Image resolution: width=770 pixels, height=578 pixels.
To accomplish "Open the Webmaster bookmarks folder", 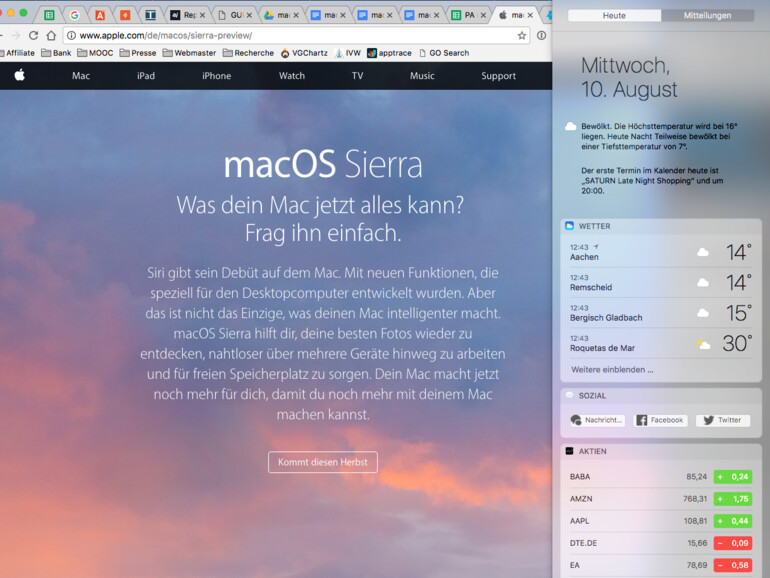I will pyautogui.click(x=189, y=53).
